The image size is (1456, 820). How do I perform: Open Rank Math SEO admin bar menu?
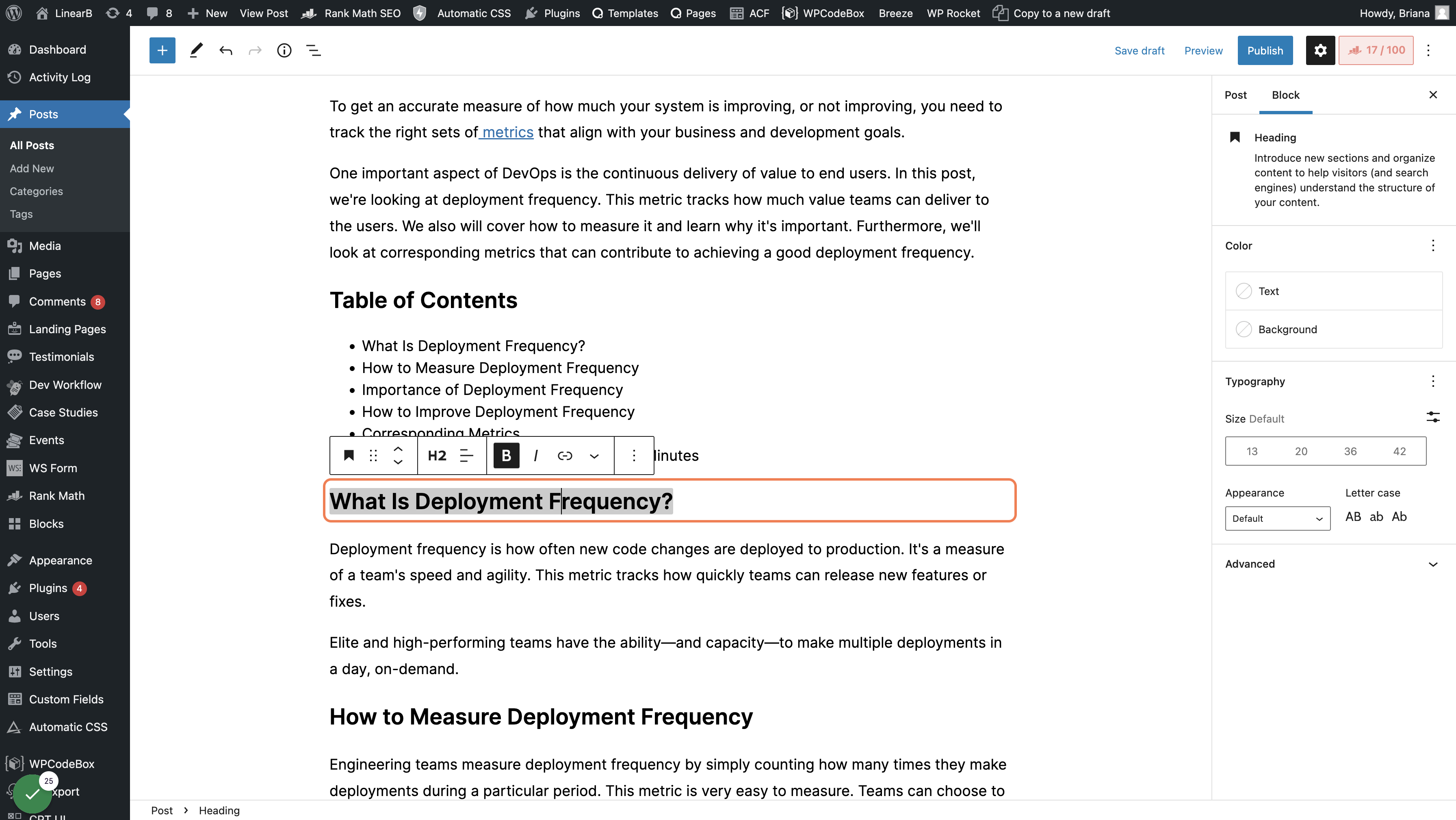tap(351, 13)
